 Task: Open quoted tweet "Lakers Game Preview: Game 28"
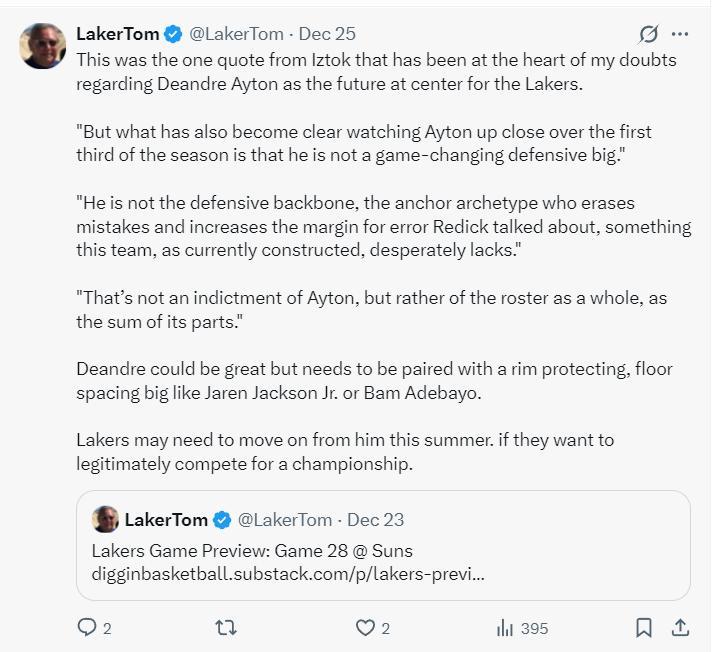[252, 551]
